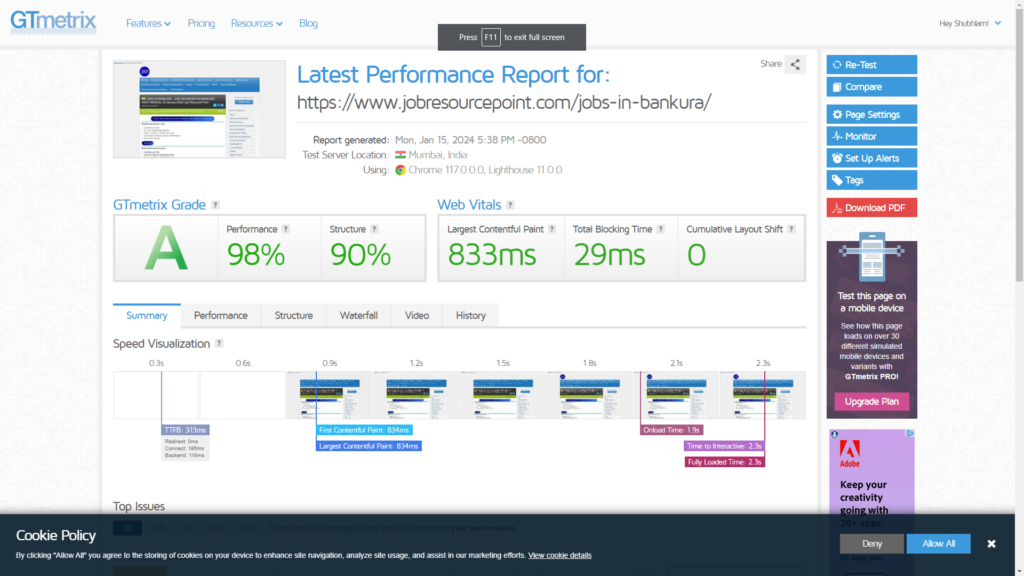
Task: Click the 29ms Total Blocking Time value
Action: point(609,255)
